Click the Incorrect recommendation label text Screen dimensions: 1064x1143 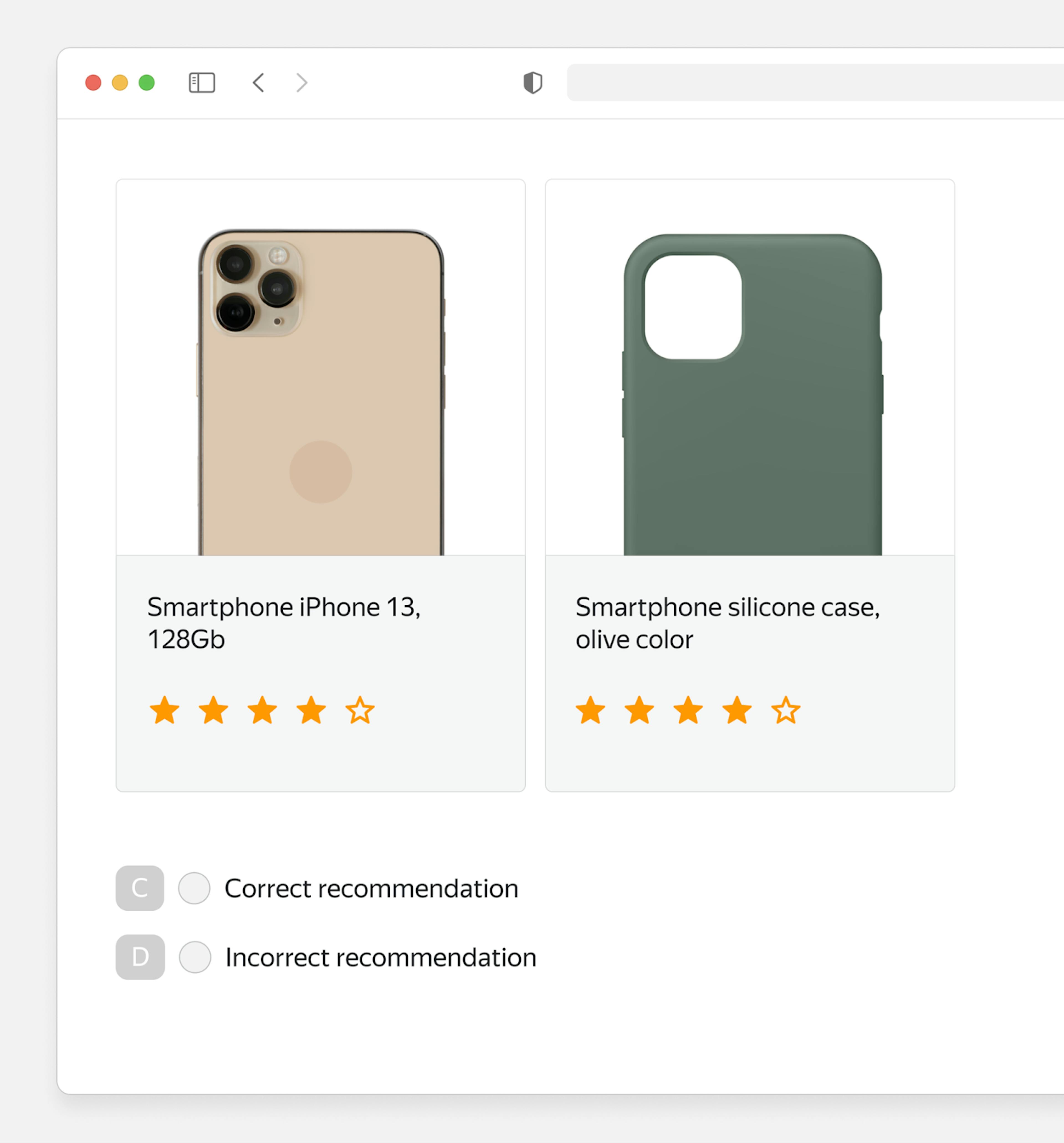(381, 957)
